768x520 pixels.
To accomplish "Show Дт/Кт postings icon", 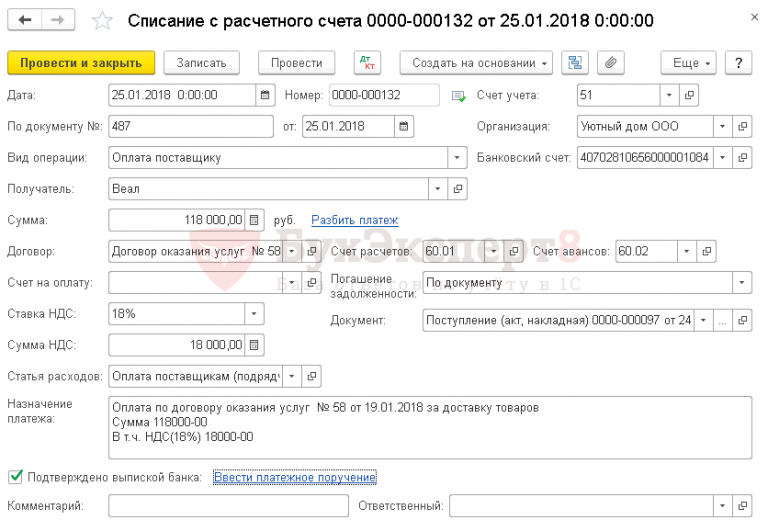I will pyautogui.click(x=367, y=63).
